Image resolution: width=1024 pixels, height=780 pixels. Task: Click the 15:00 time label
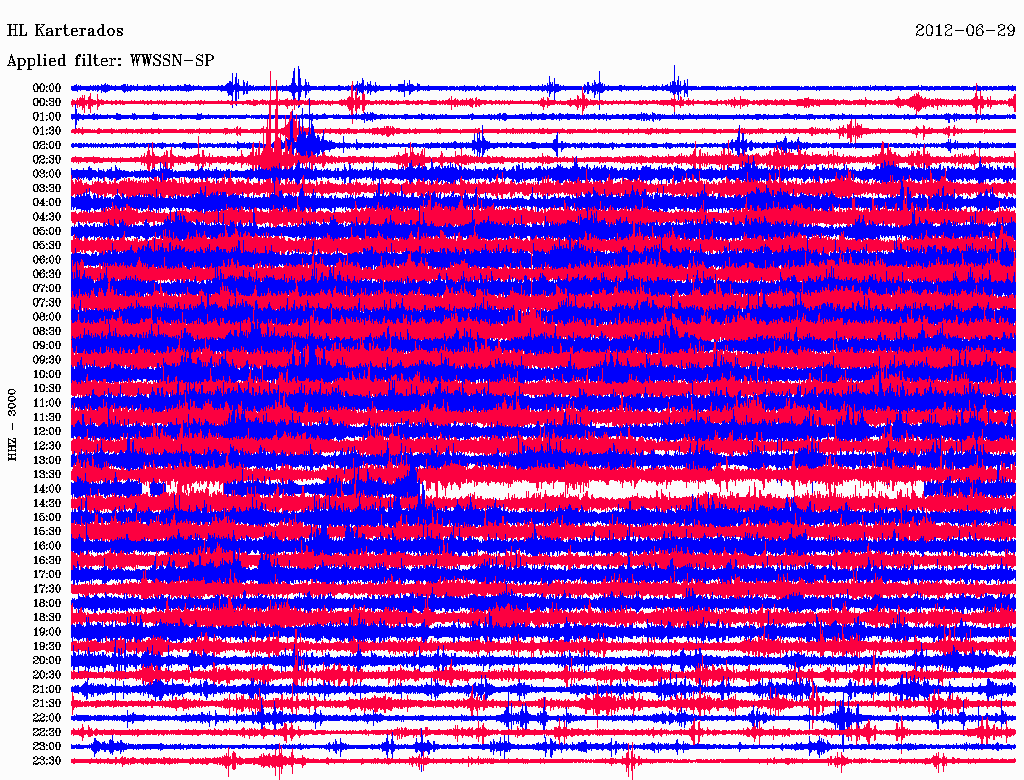(47, 517)
